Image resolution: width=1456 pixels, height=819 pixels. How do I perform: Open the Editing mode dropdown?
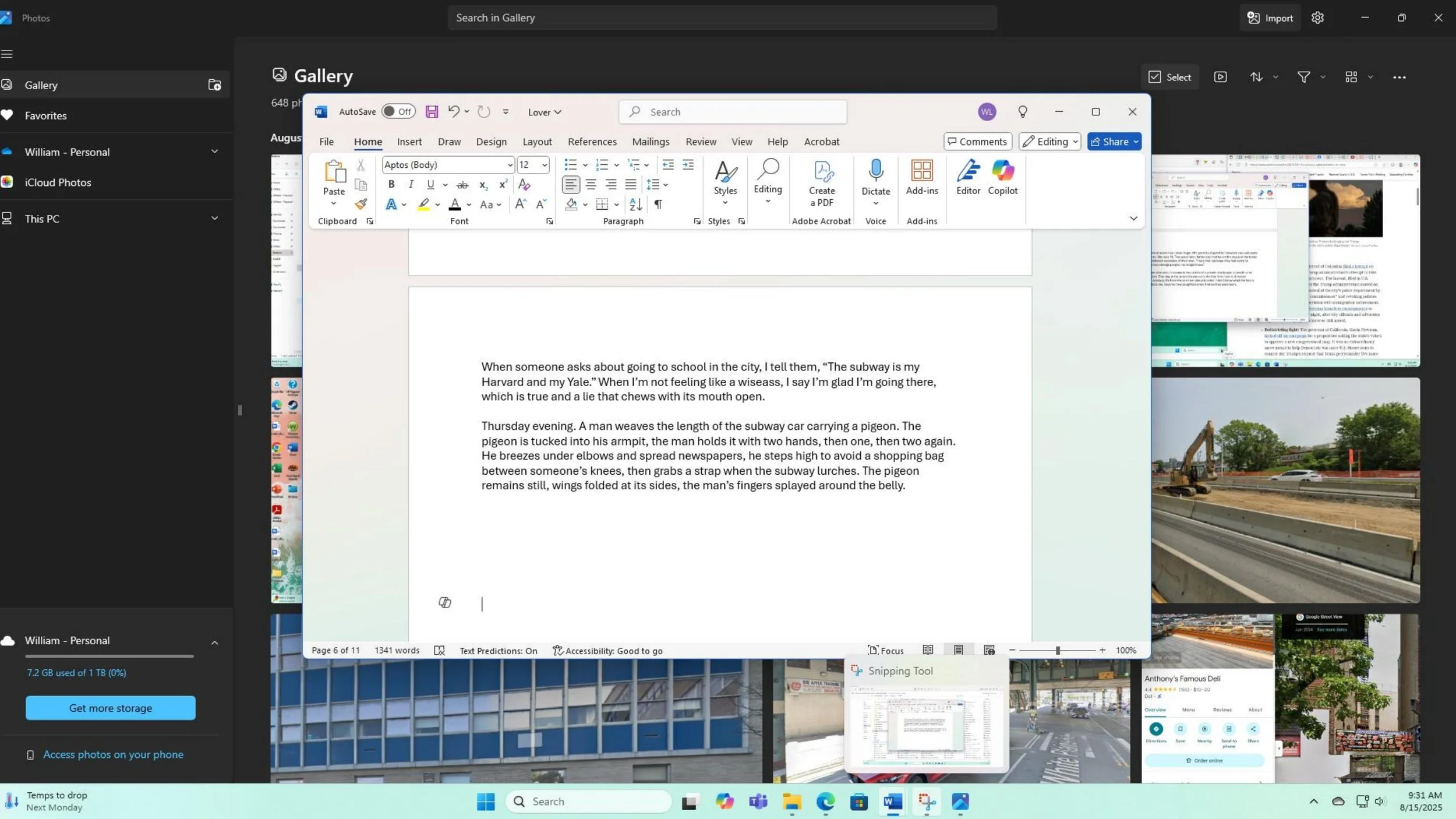click(x=1049, y=142)
